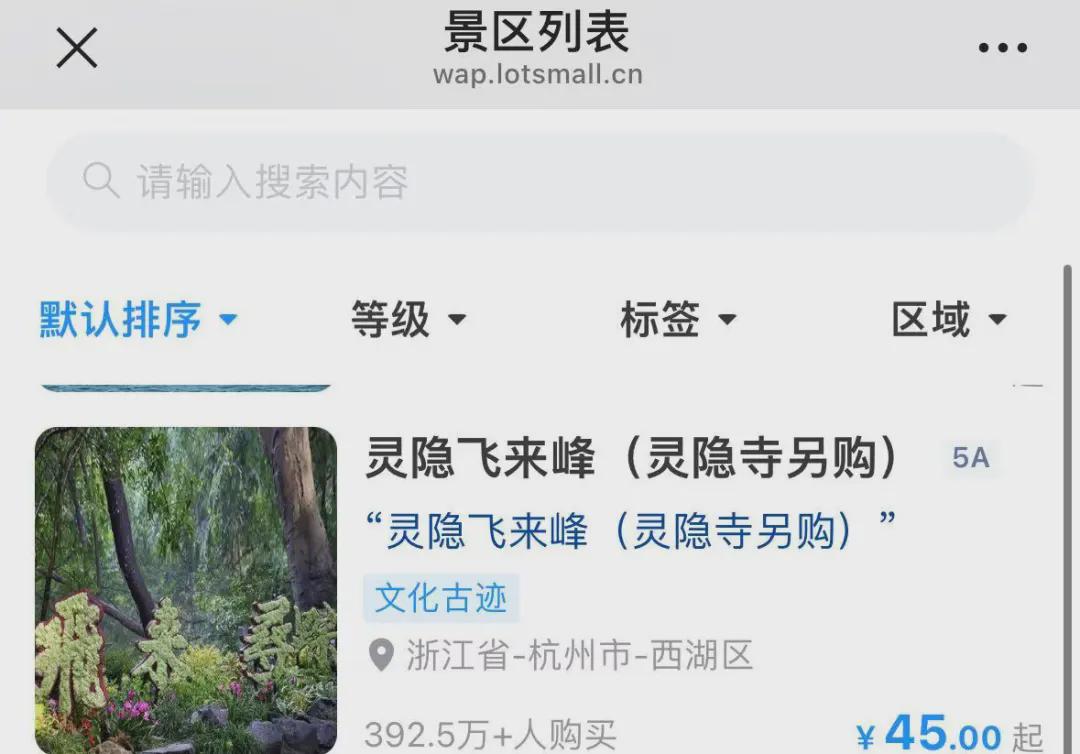
Task: Click the 浙江省-杭州市-西湖区 address text
Action: click(579, 655)
